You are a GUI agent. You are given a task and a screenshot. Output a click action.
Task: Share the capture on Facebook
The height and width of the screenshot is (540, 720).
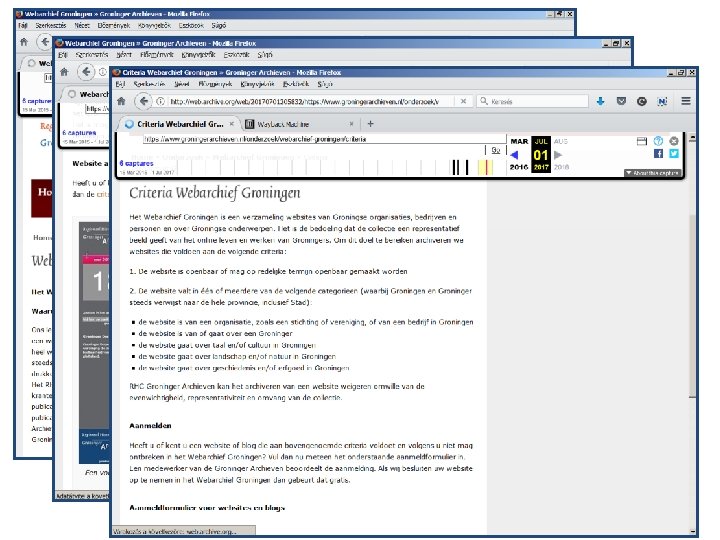click(658, 154)
